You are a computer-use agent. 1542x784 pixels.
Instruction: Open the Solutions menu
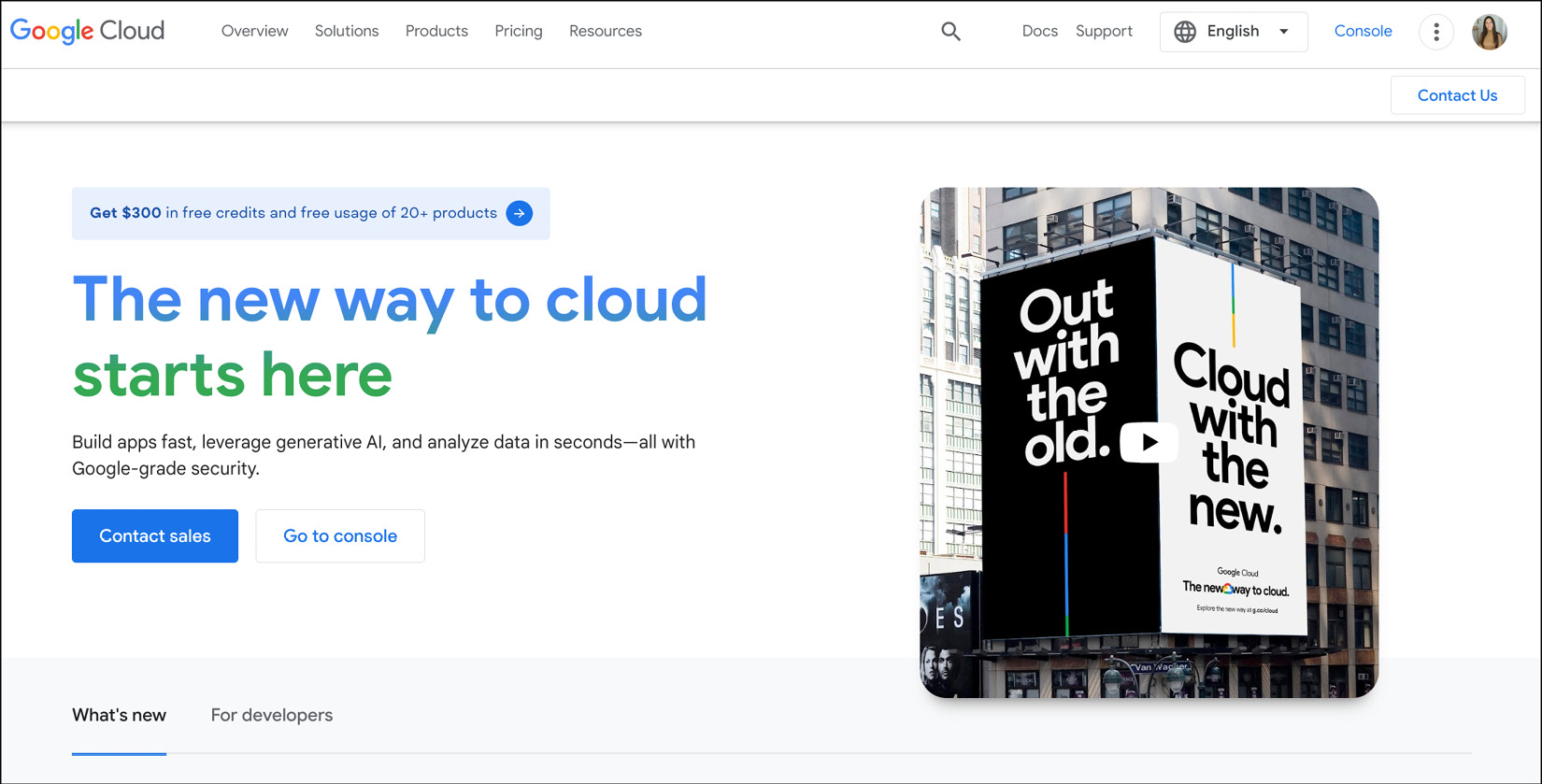pos(347,31)
